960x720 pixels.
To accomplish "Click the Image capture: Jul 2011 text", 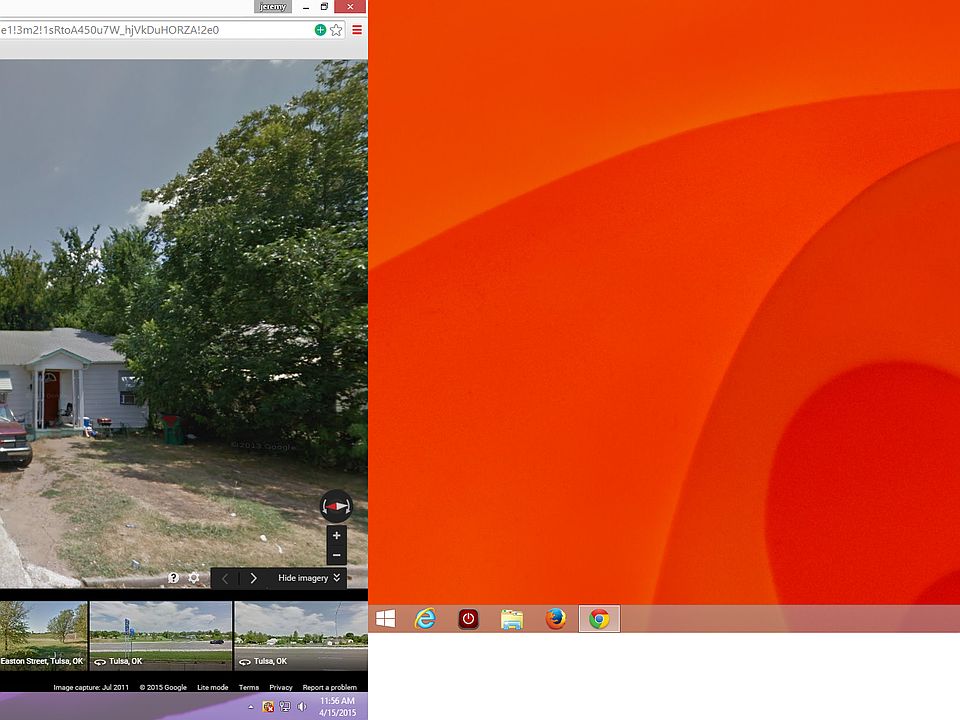I will point(91,688).
